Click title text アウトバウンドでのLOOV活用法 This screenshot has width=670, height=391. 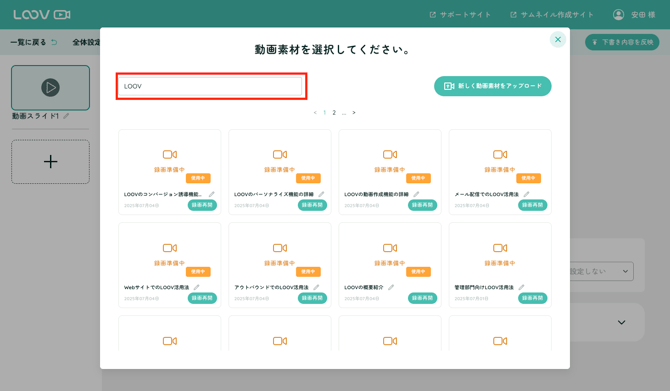[271, 288]
